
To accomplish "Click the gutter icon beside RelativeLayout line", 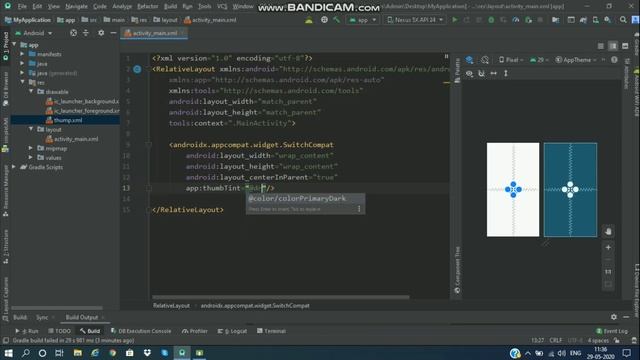I will tap(137, 69).
